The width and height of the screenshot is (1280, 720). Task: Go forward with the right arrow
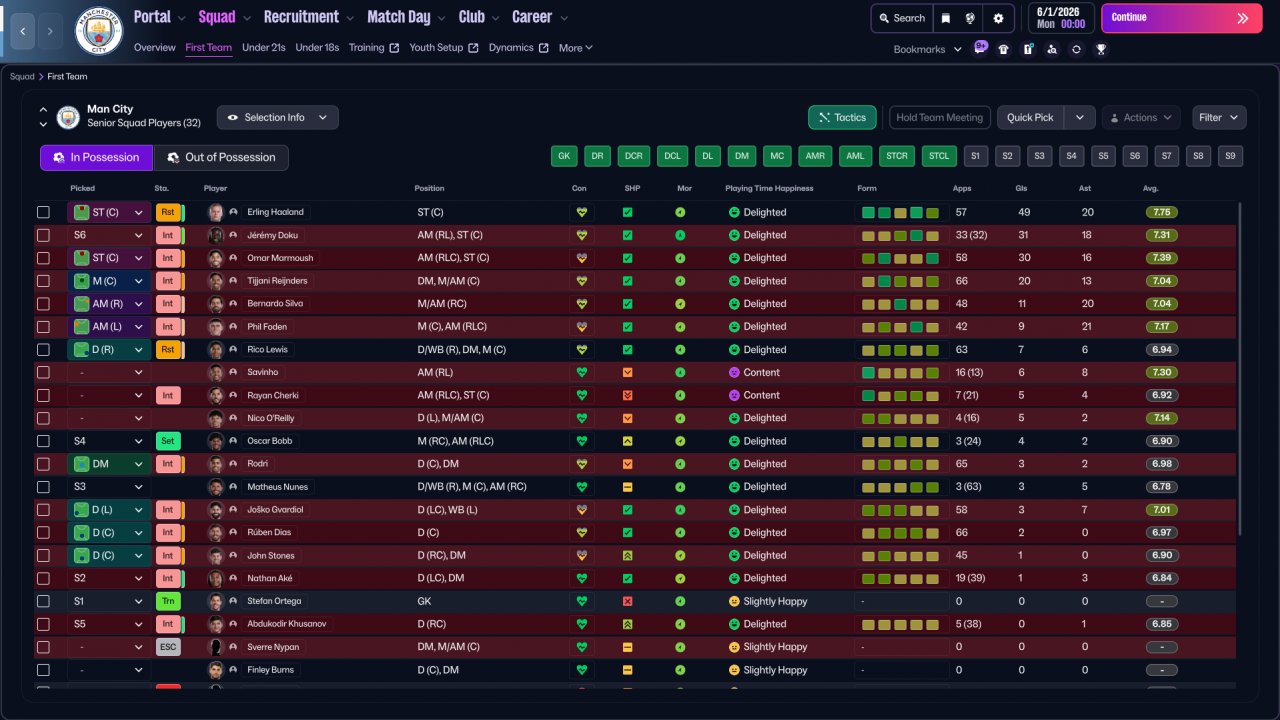[x=50, y=31]
